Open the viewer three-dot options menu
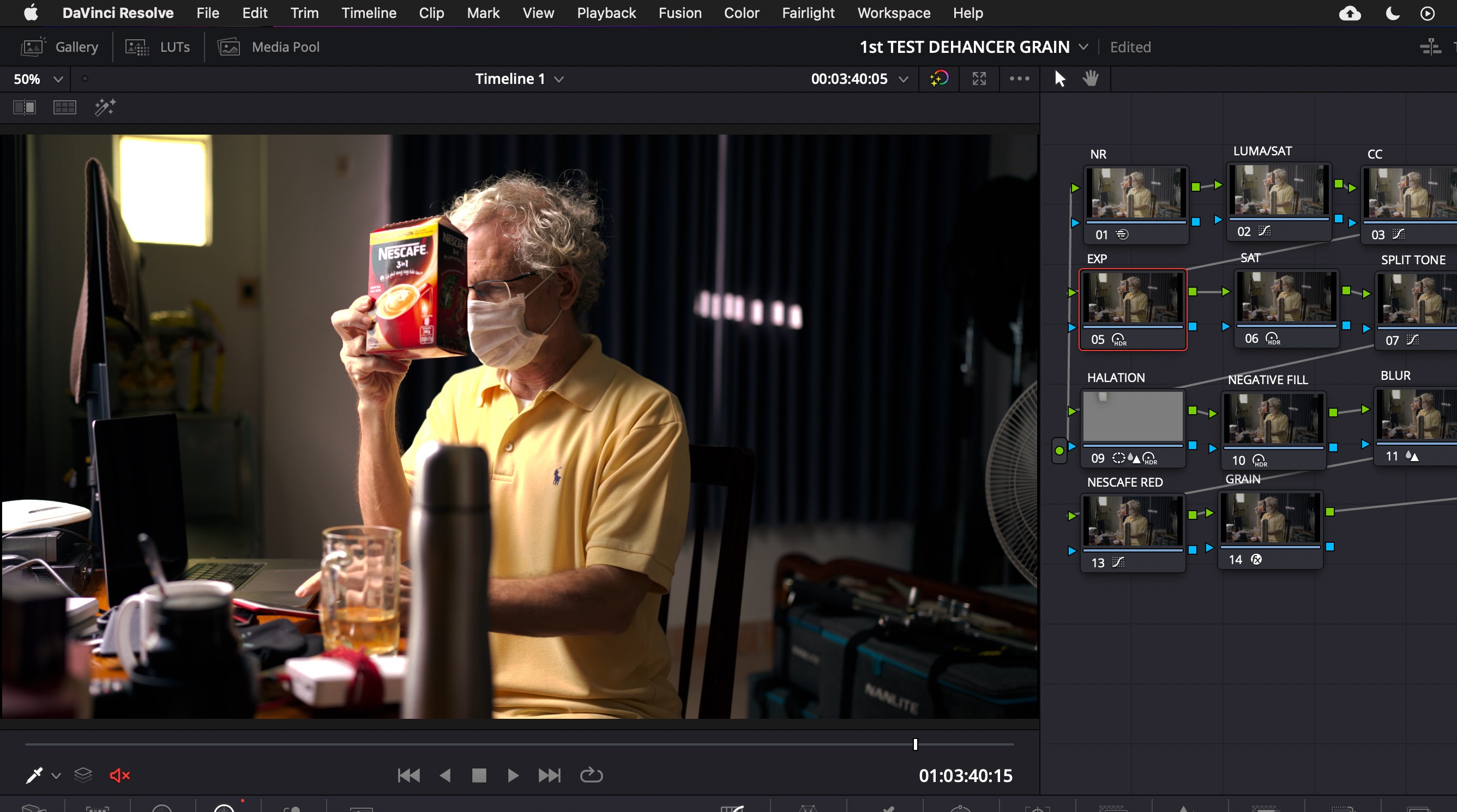 click(1019, 78)
